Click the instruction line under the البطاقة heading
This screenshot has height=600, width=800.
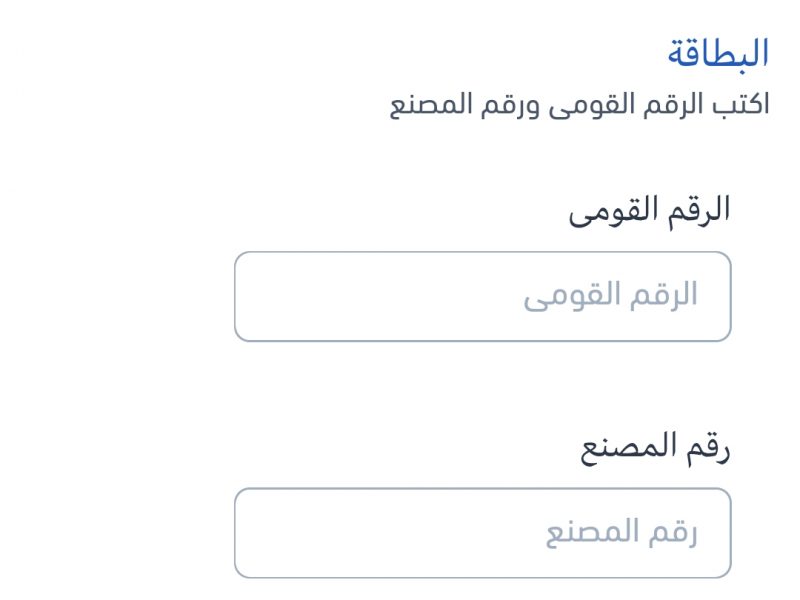pos(580,104)
